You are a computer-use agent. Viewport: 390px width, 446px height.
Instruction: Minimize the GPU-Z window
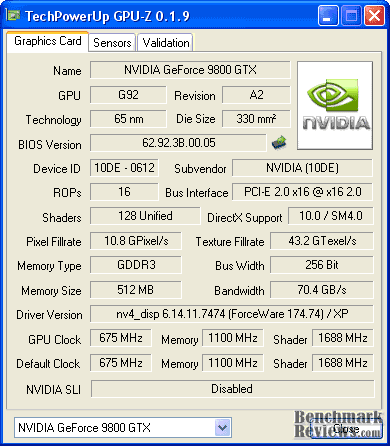pos(328,15)
